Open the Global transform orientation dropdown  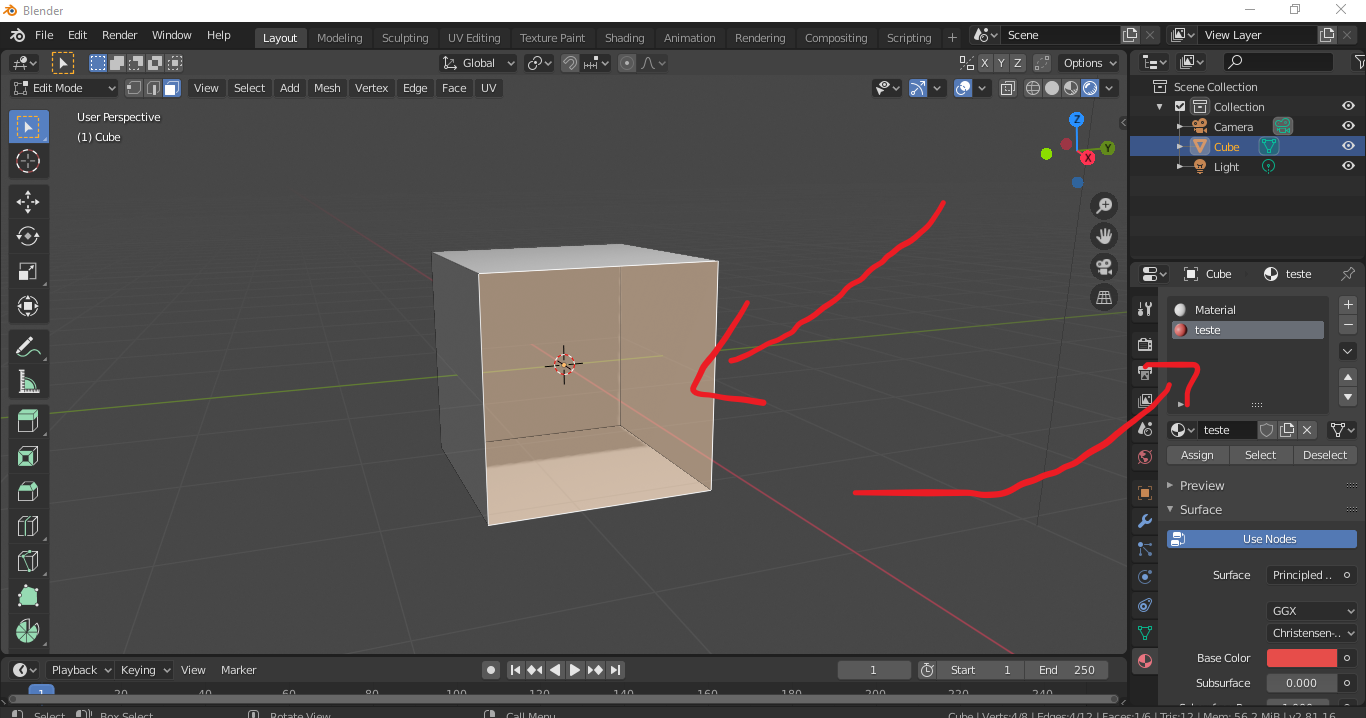[x=478, y=63]
